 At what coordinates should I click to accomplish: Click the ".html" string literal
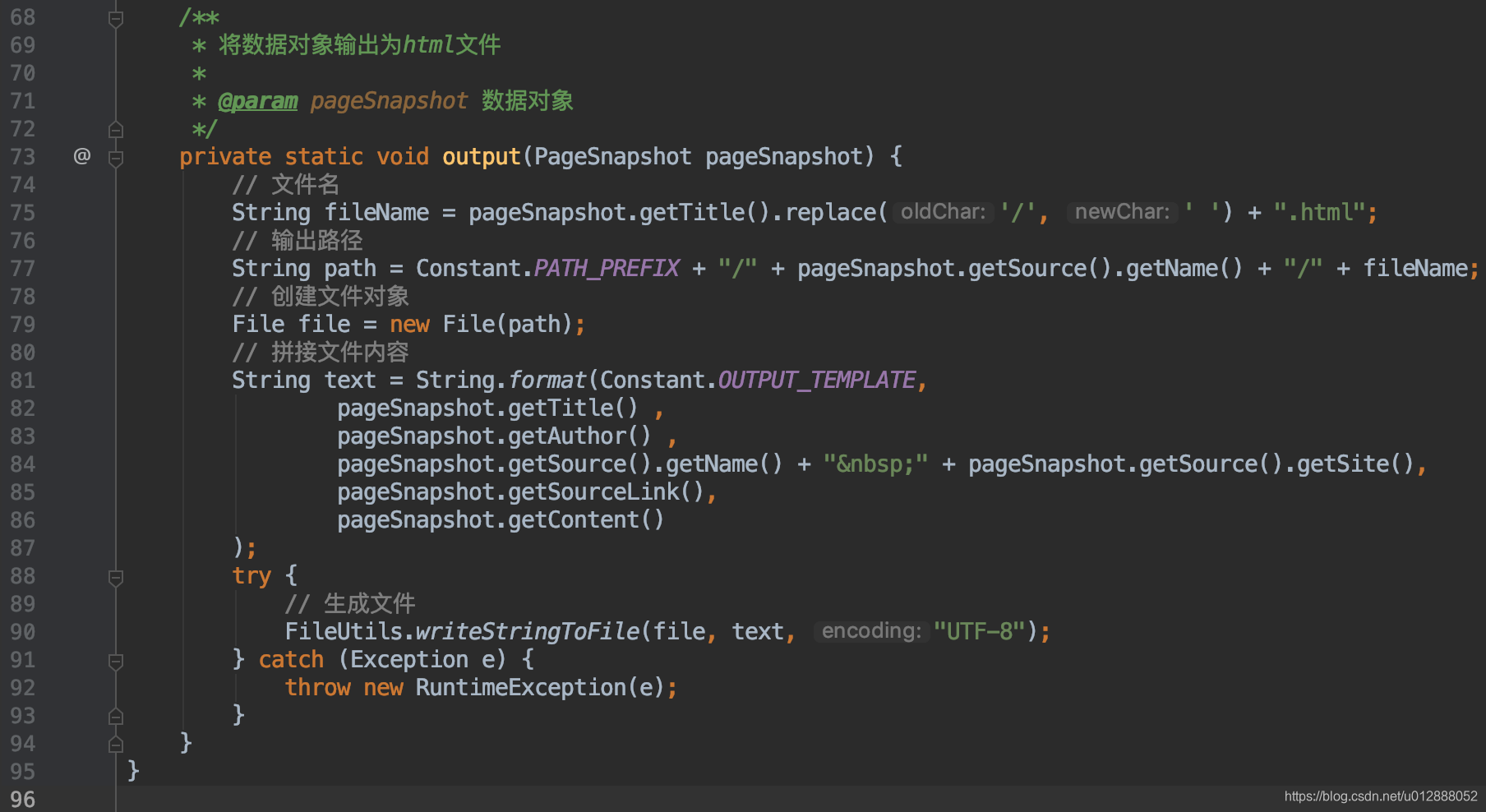(x=1320, y=213)
